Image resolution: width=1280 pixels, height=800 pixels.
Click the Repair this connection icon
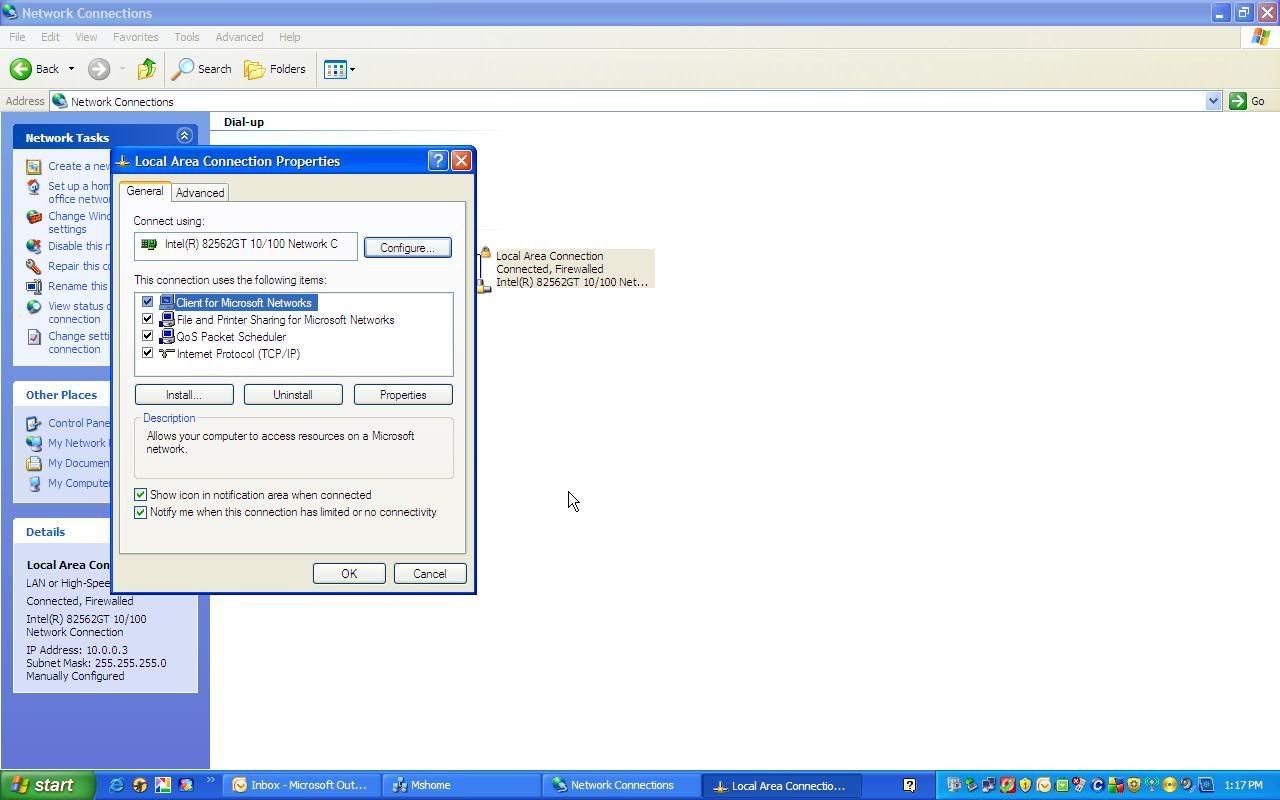point(34,266)
